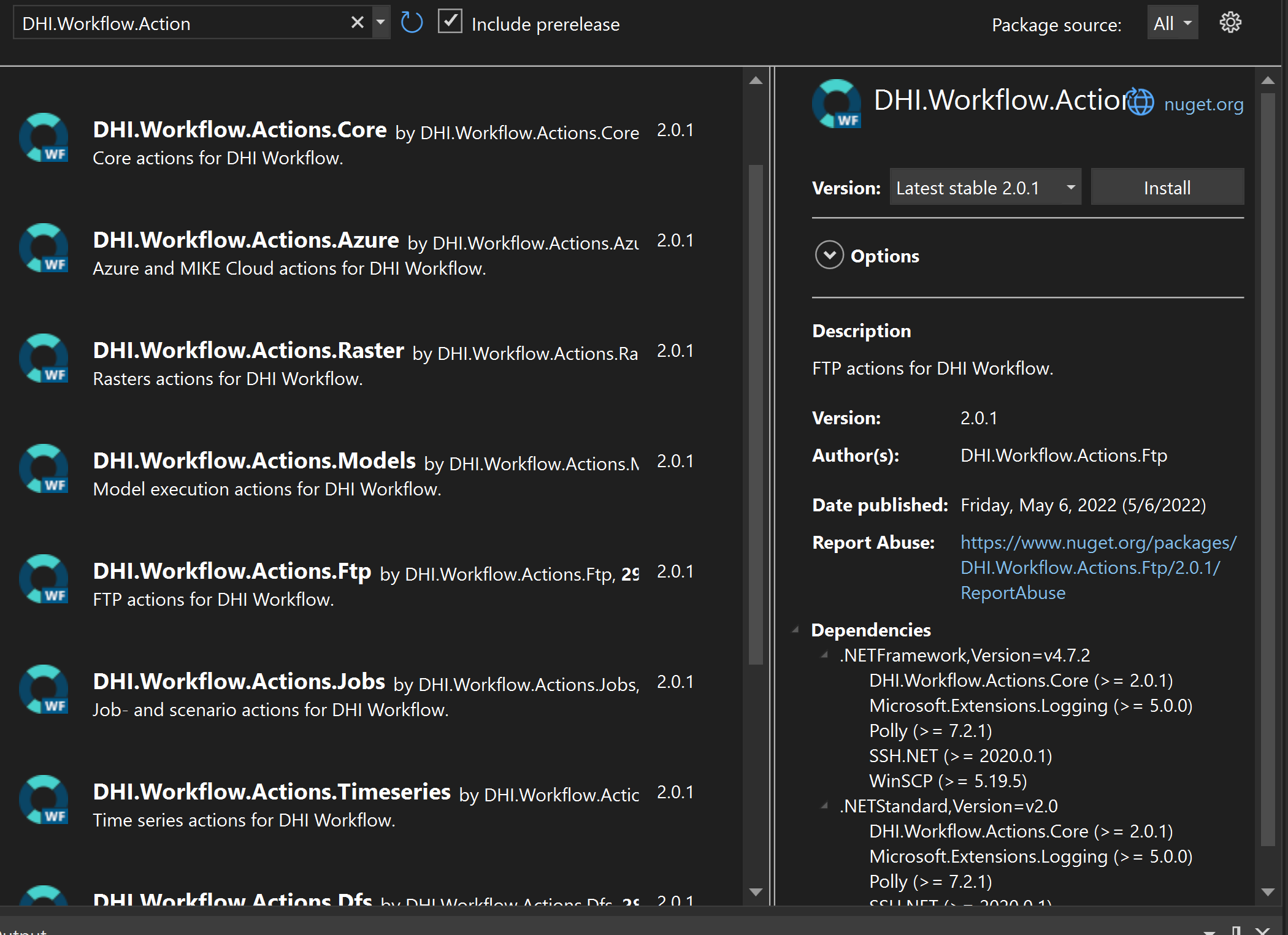Screen dimensions: 1288x935
Task: Click 'Rasters actions for DHI Workflow.' description
Action: point(228,379)
